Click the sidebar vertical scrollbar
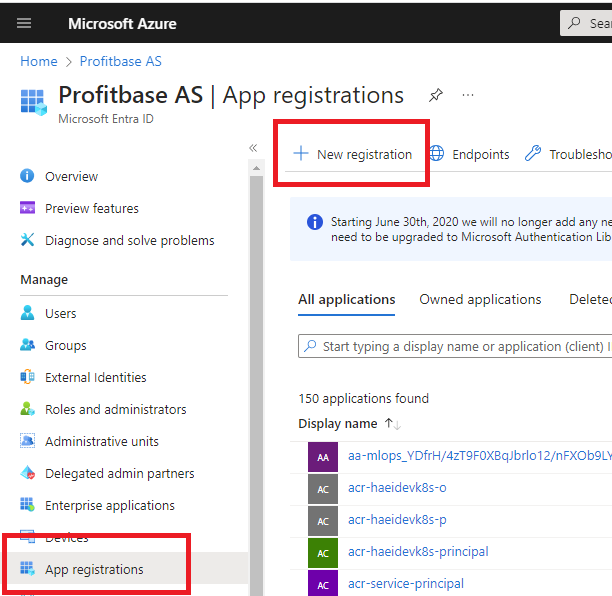 point(256,386)
